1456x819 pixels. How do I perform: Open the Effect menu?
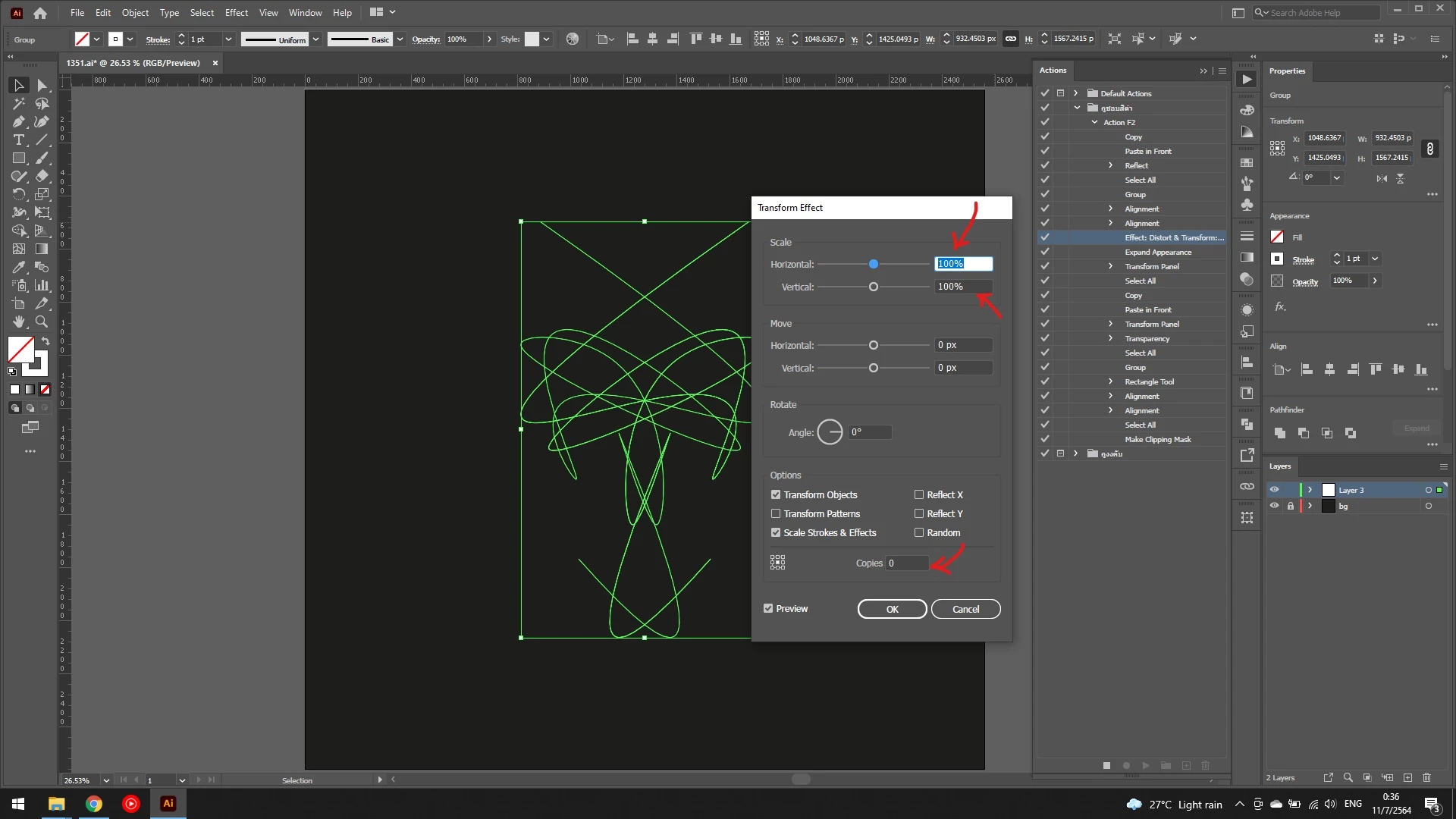[x=236, y=12]
